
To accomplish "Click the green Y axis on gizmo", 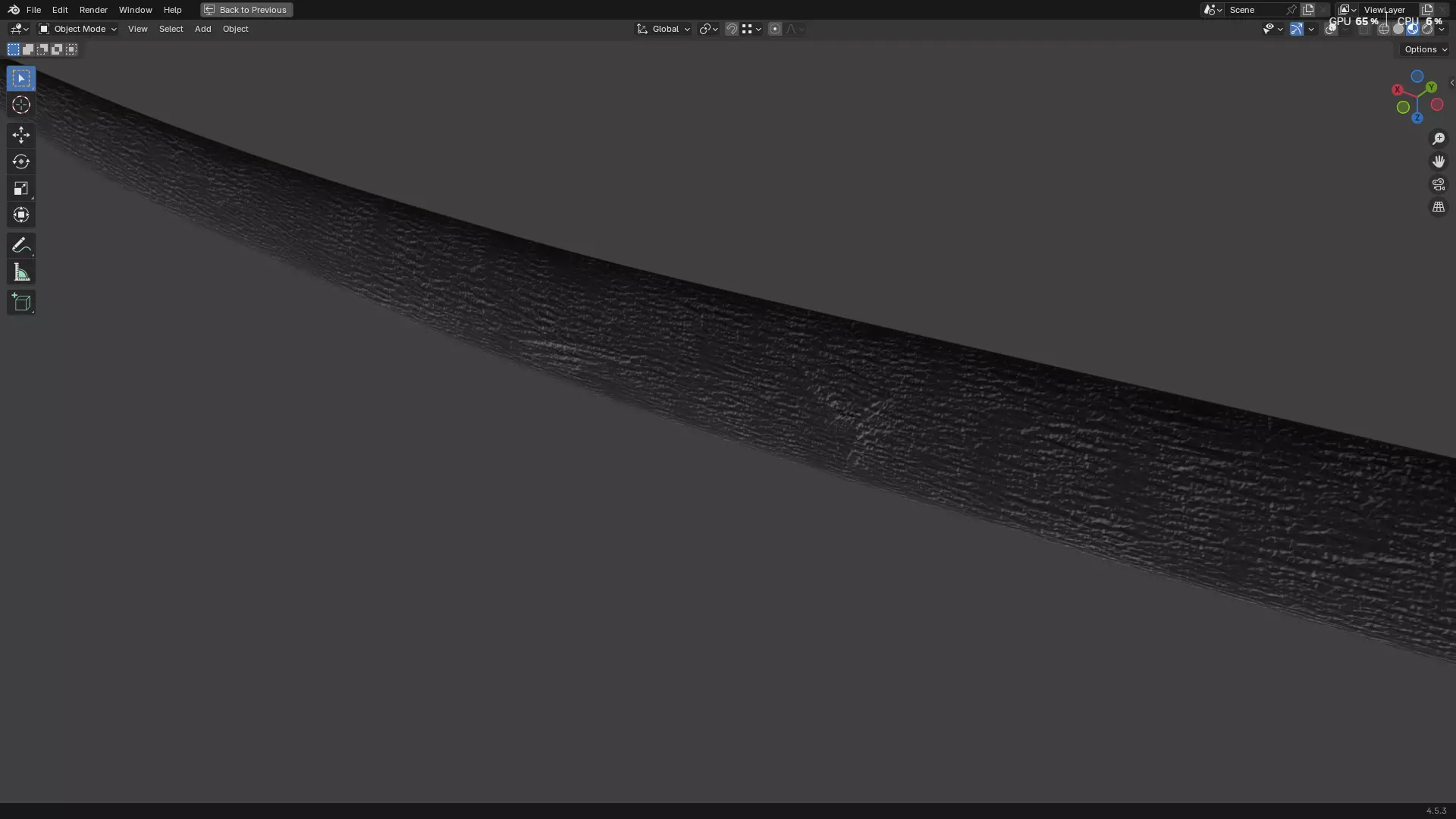I will [x=1431, y=87].
